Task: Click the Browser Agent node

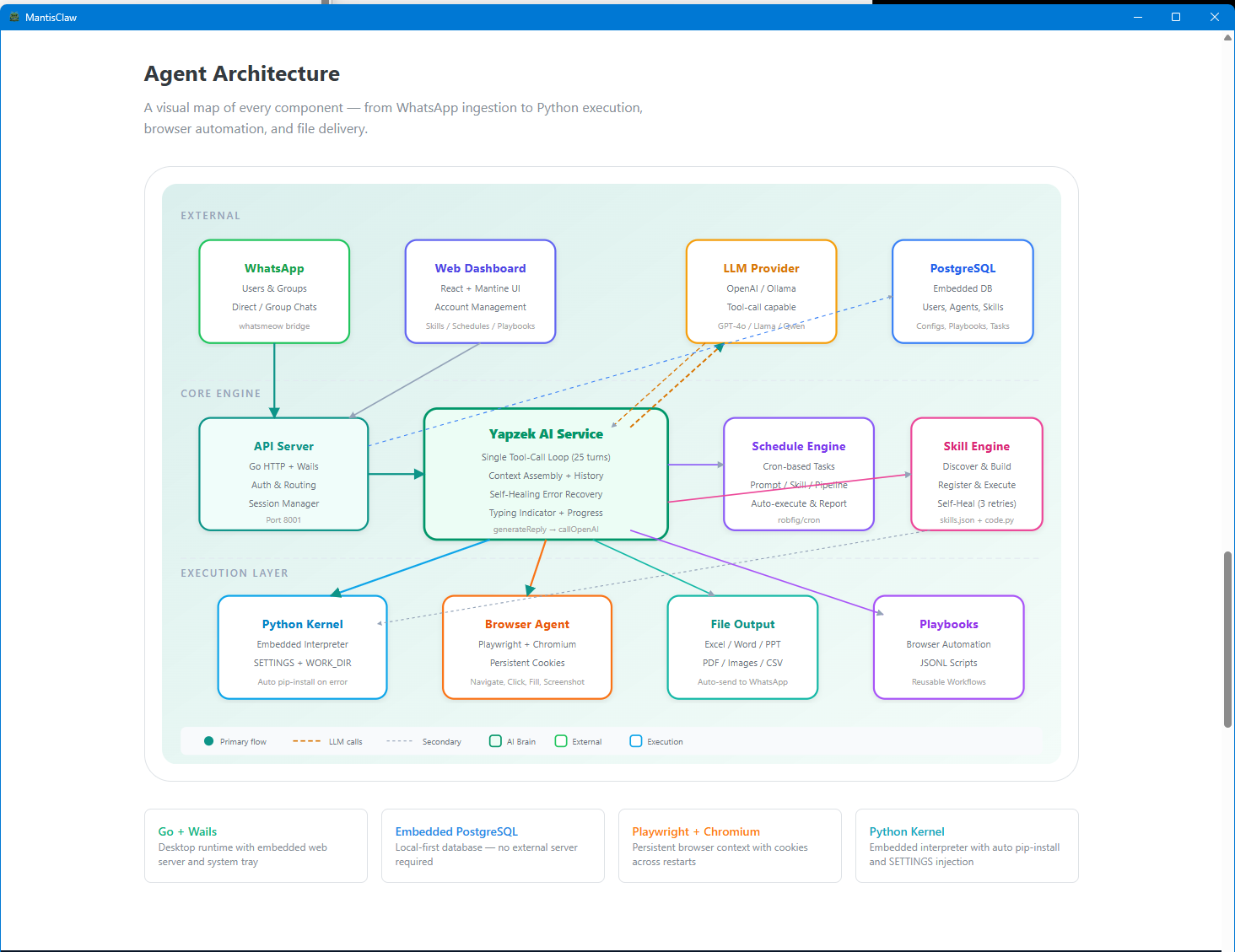Action: pos(526,648)
